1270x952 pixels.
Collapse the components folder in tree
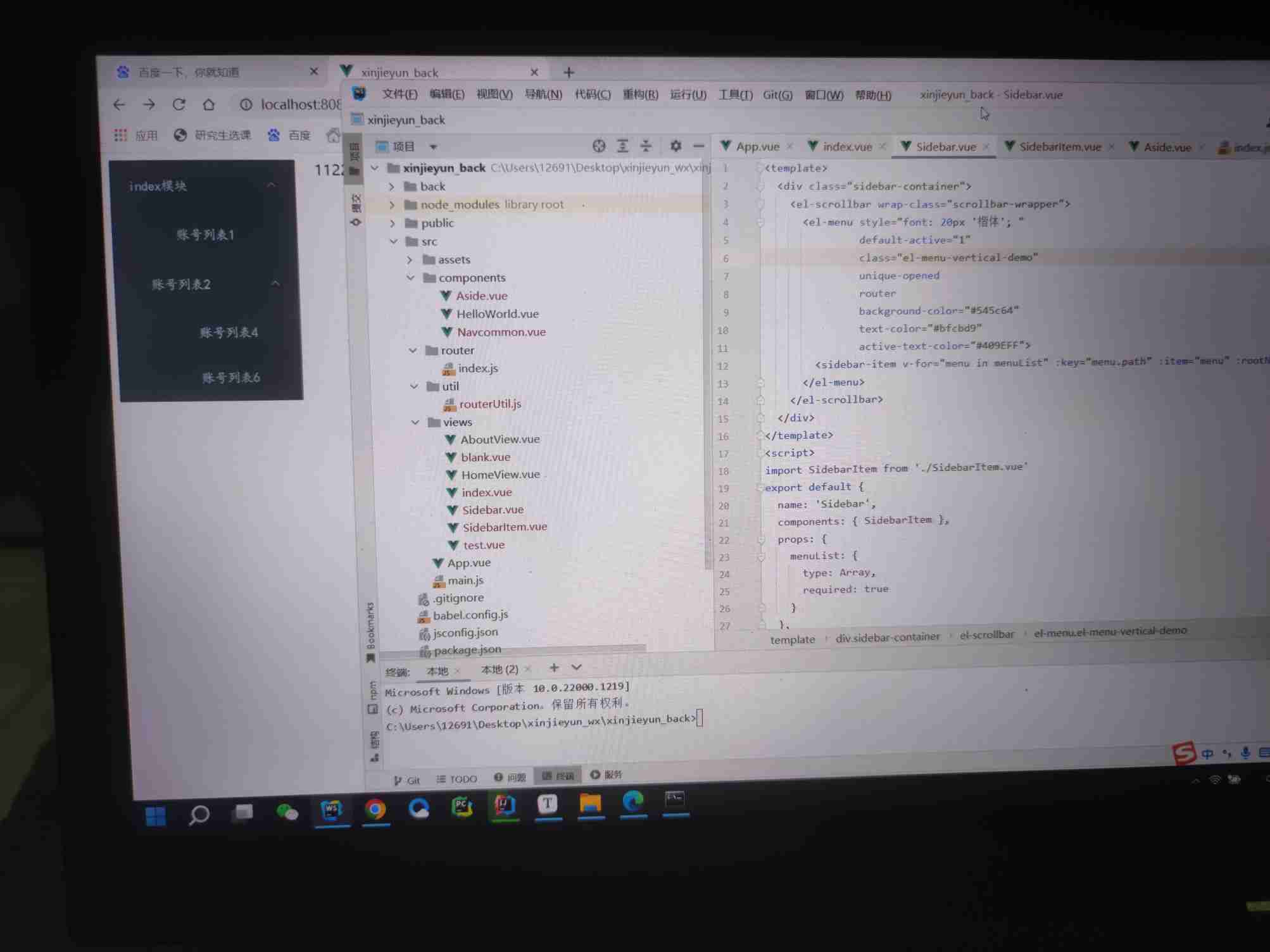[411, 277]
